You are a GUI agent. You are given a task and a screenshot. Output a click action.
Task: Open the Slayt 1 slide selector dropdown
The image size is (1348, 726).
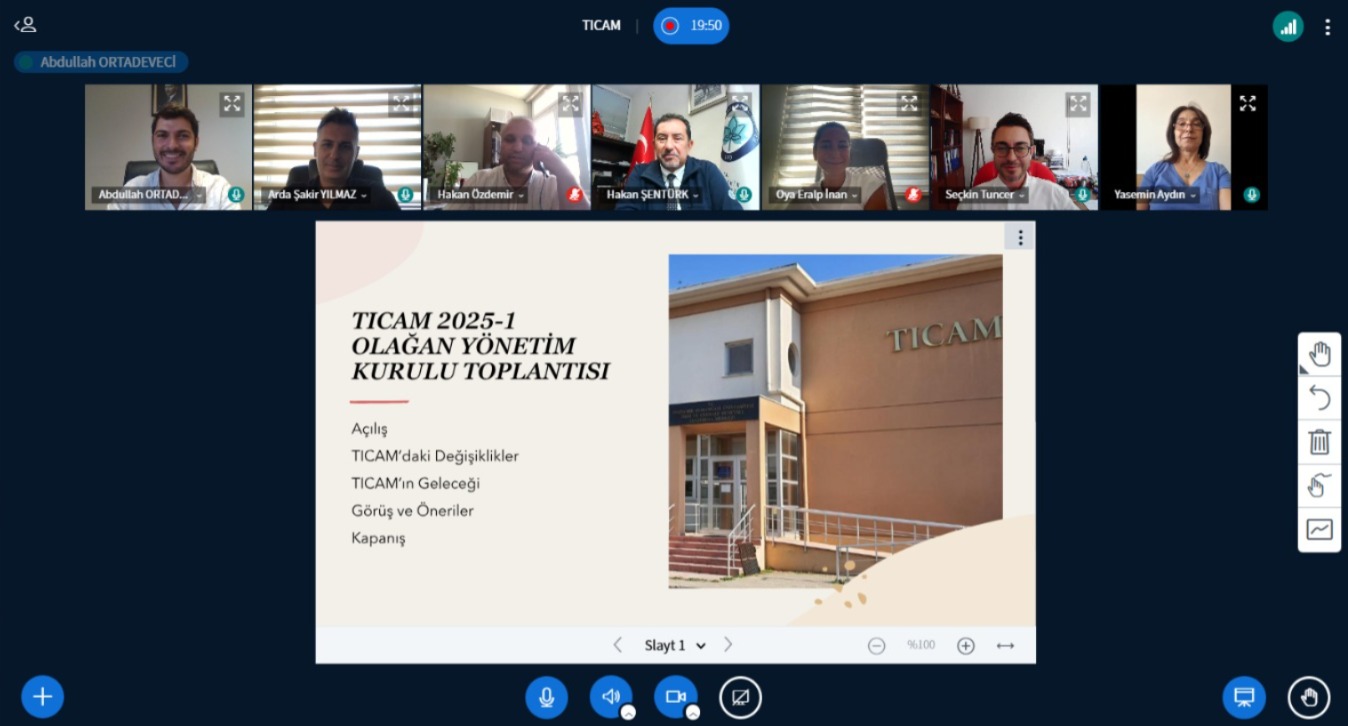click(x=675, y=646)
